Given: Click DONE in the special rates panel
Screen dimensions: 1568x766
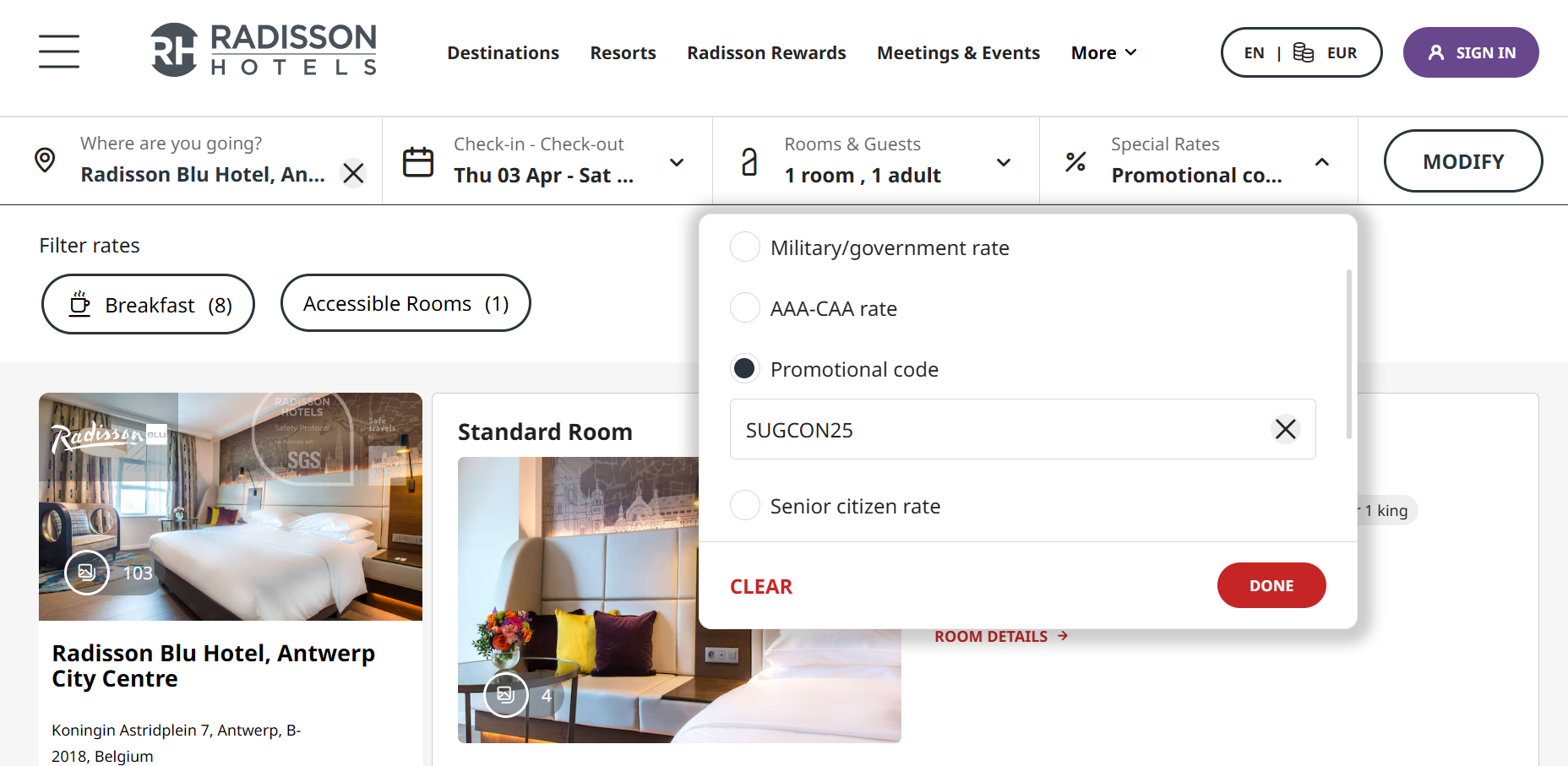Looking at the screenshot, I should click(x=1271, y=585).
